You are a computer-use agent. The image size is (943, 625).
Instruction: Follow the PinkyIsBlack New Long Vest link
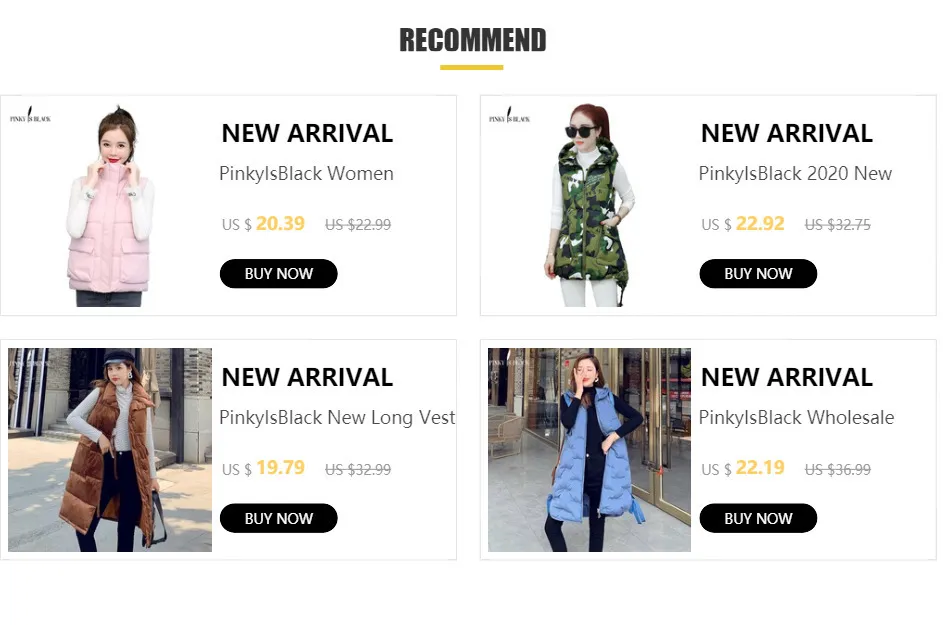coord(337,418)
